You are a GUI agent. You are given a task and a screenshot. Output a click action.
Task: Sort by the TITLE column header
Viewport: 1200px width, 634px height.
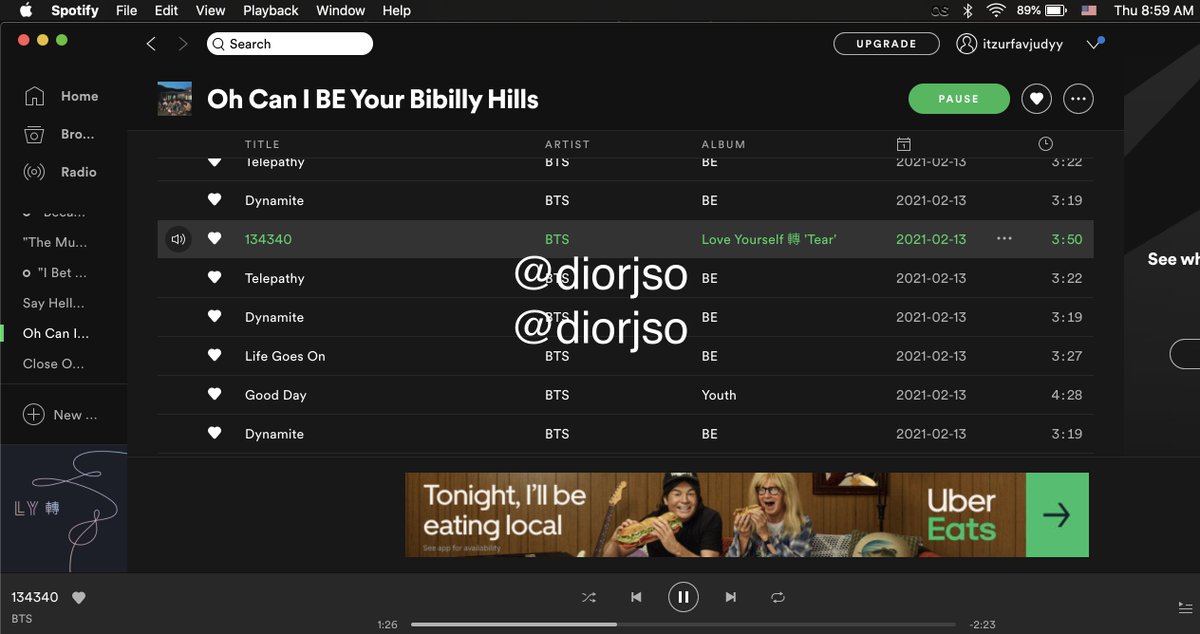click(x=263, y=144)
